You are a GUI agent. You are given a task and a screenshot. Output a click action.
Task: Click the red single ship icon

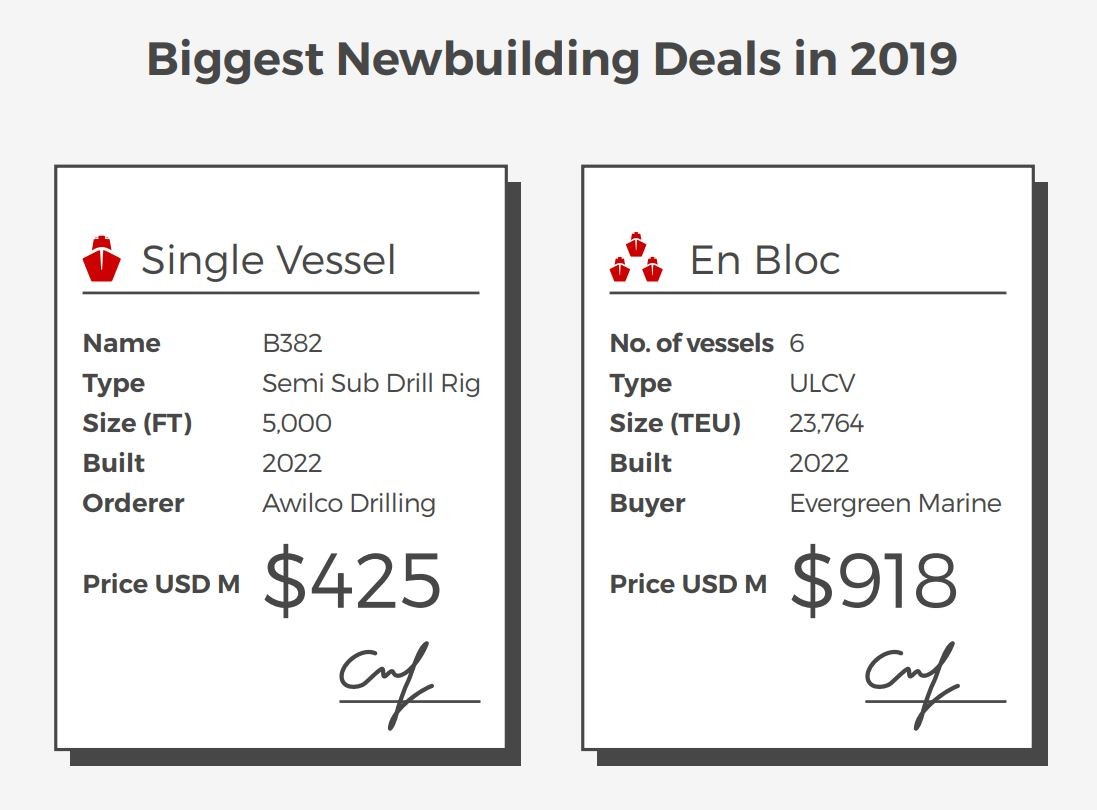[101, 258]
